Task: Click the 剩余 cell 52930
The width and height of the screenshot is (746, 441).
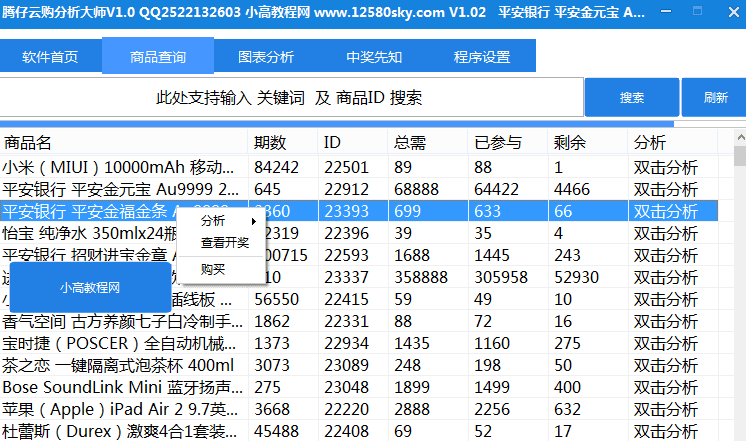Action: coord(576,277)
